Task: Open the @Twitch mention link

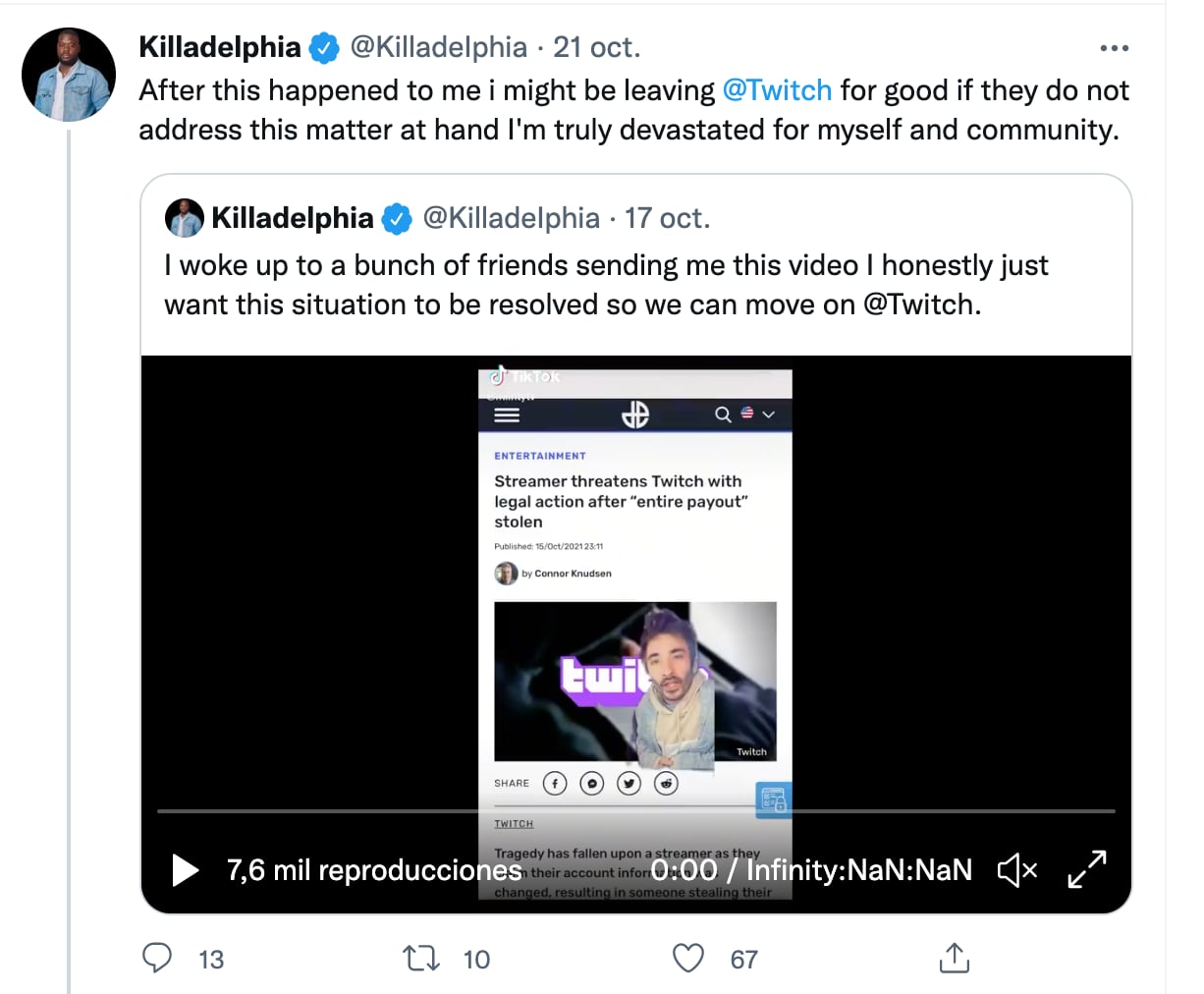Action: [779, 89]
